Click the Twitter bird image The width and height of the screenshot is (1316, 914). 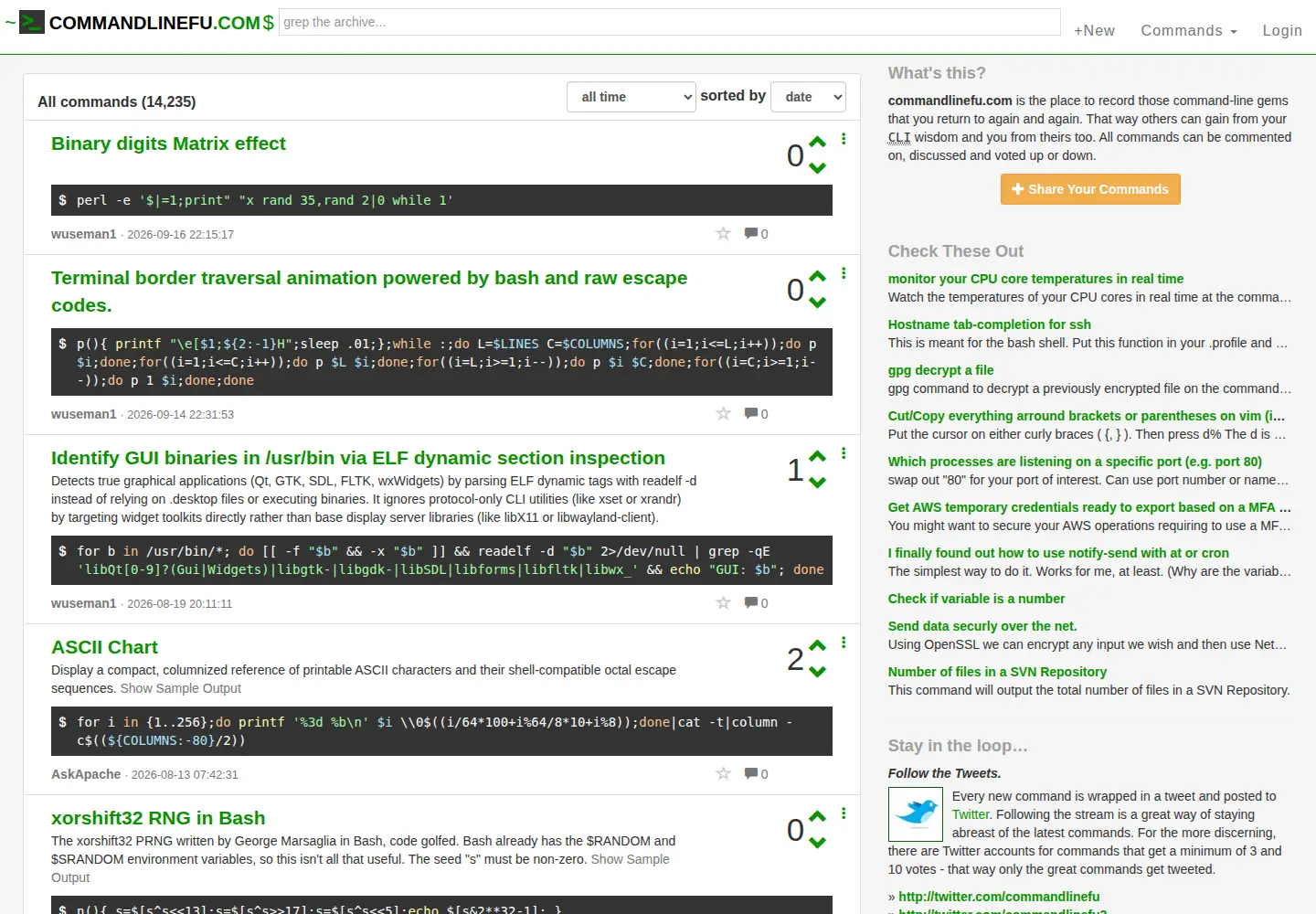(916, 814)
